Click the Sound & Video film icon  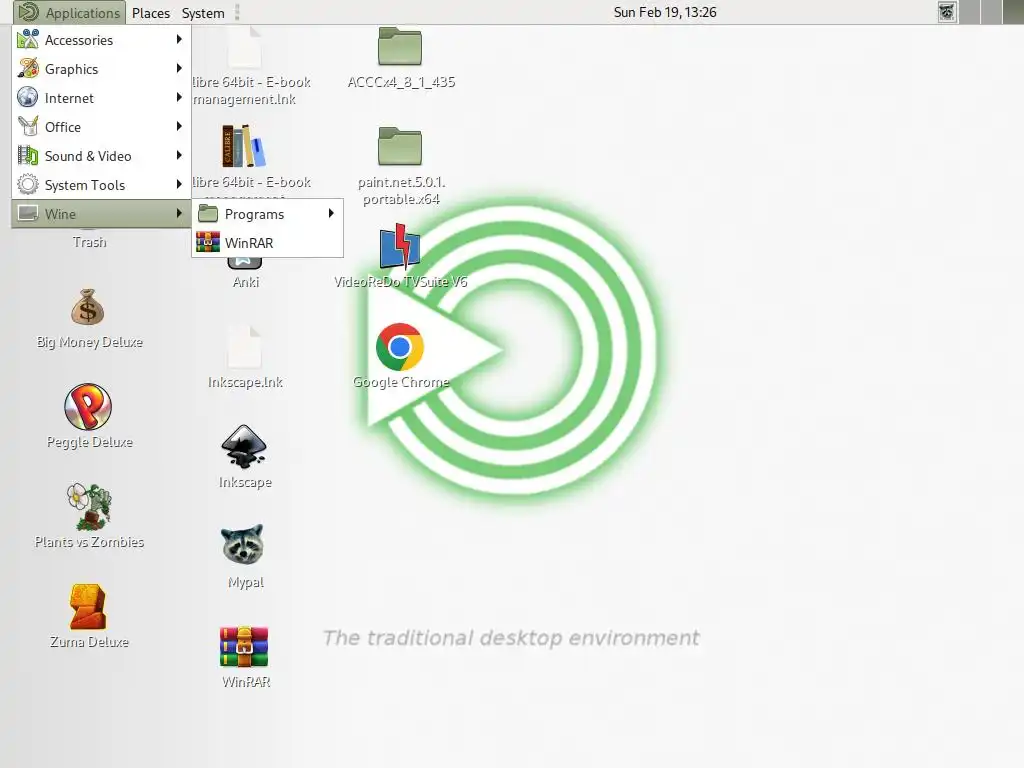27,155
